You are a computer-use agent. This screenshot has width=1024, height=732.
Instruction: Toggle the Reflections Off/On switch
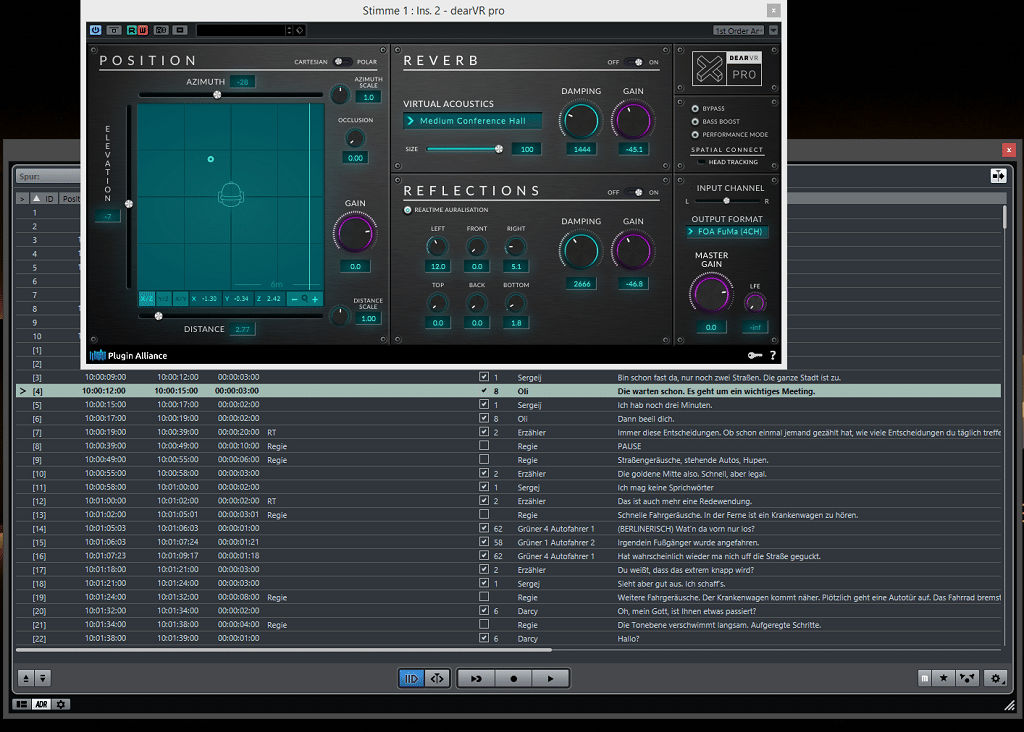coord(633,192)
